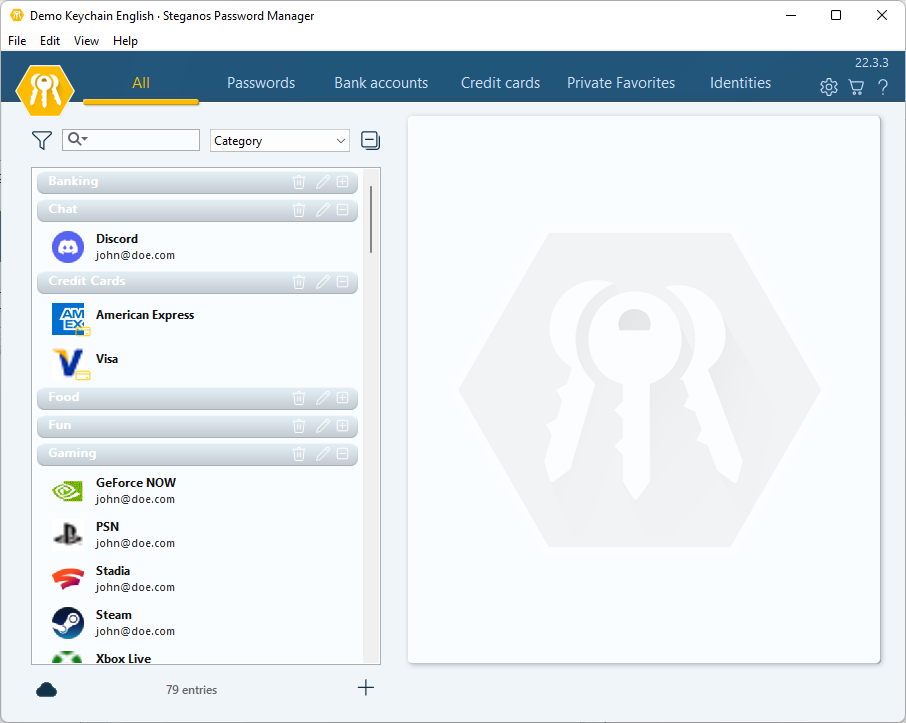Click the Gaming category header label

(72, 453)
